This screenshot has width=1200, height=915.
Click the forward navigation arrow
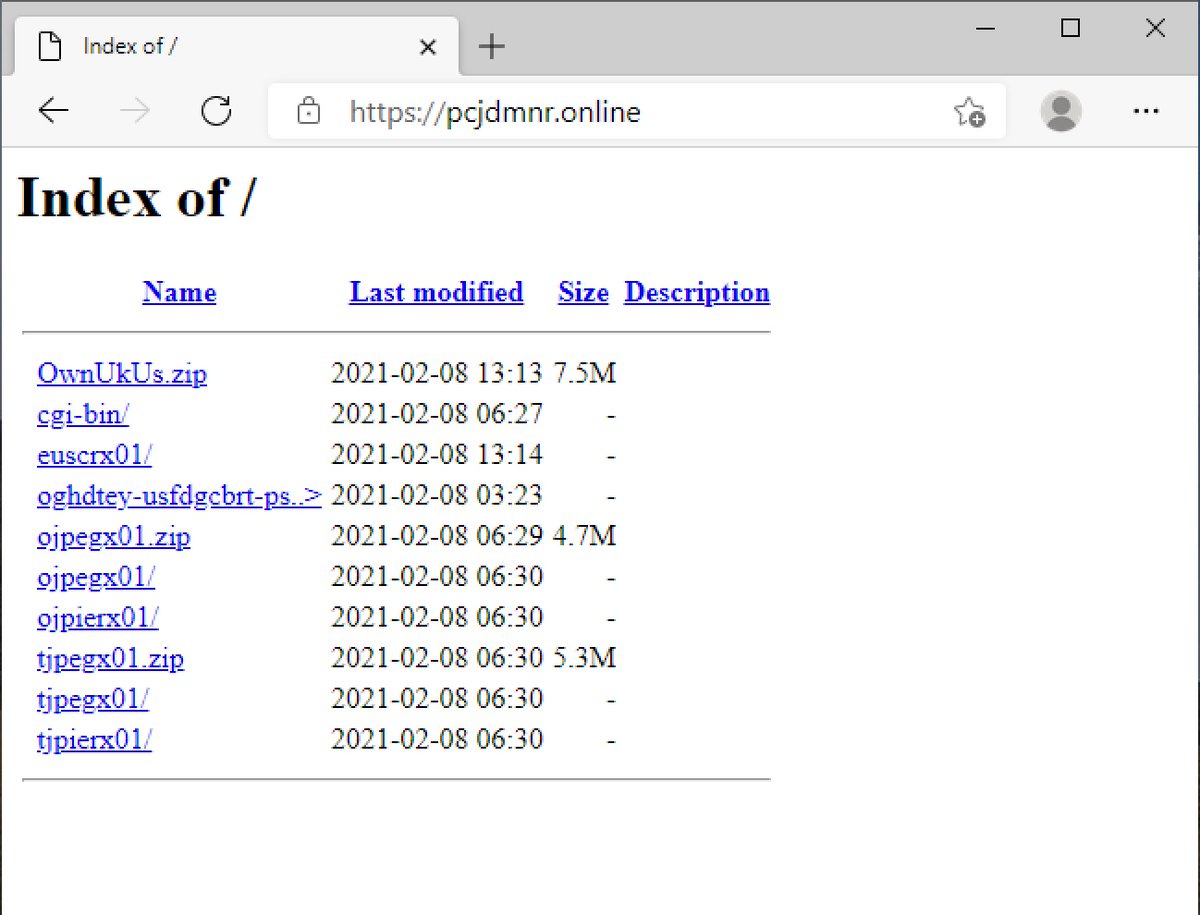click(135, 111)
